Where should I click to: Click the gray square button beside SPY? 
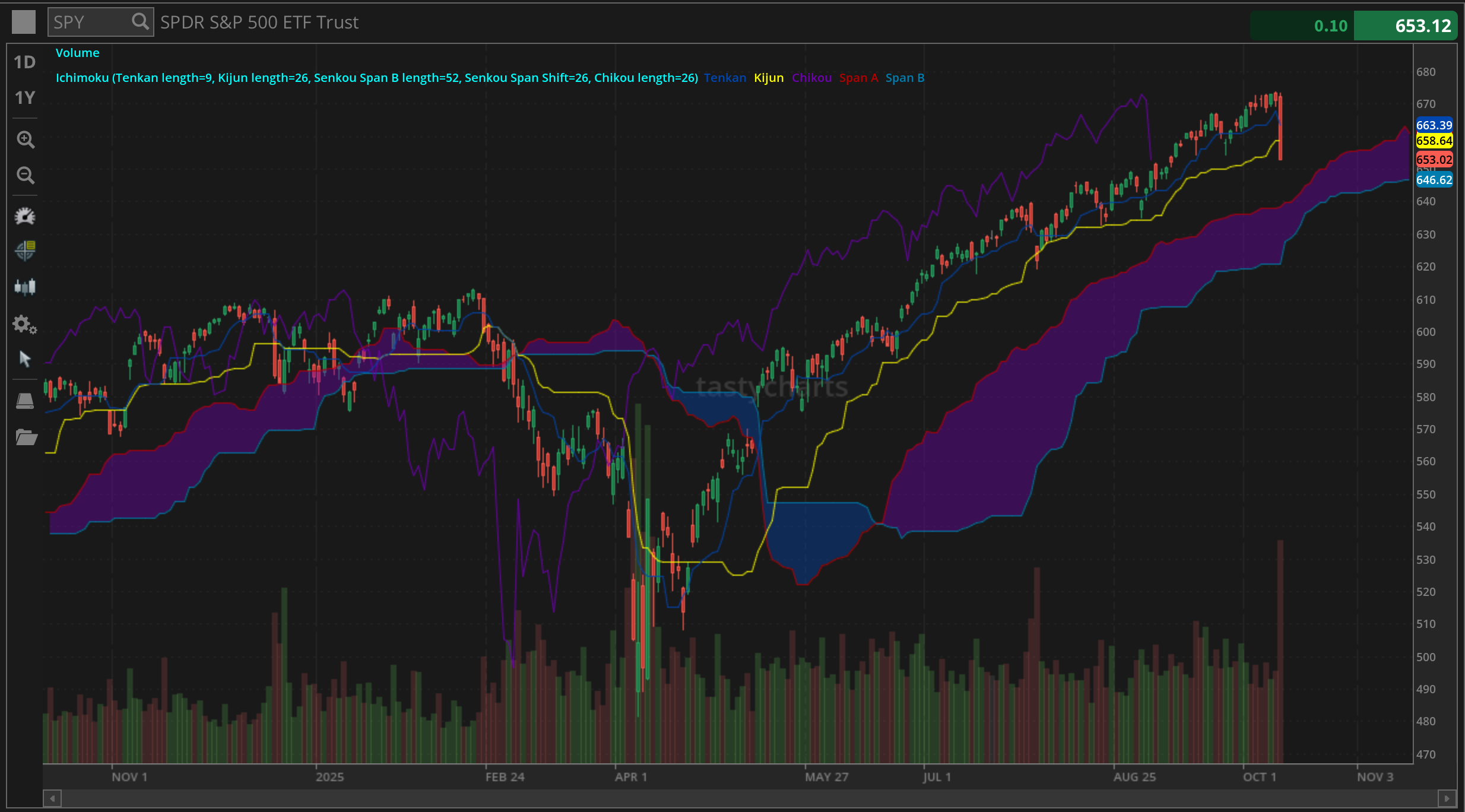click(x=24, y=23)
